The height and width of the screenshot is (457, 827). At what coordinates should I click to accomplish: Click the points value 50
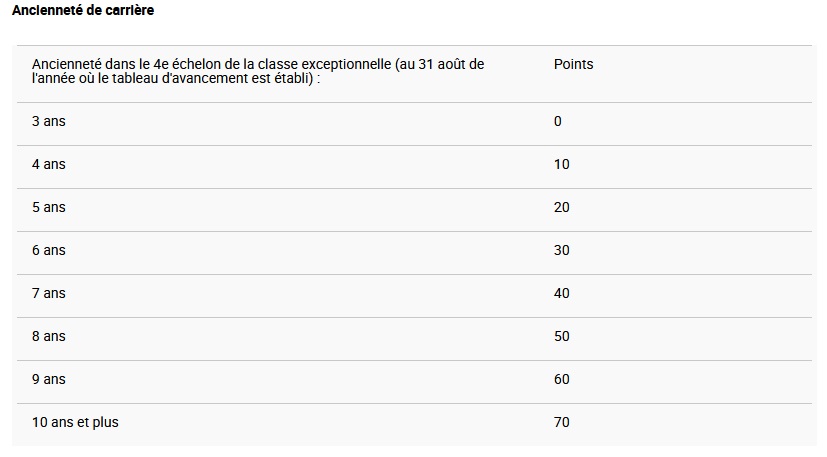561,336
